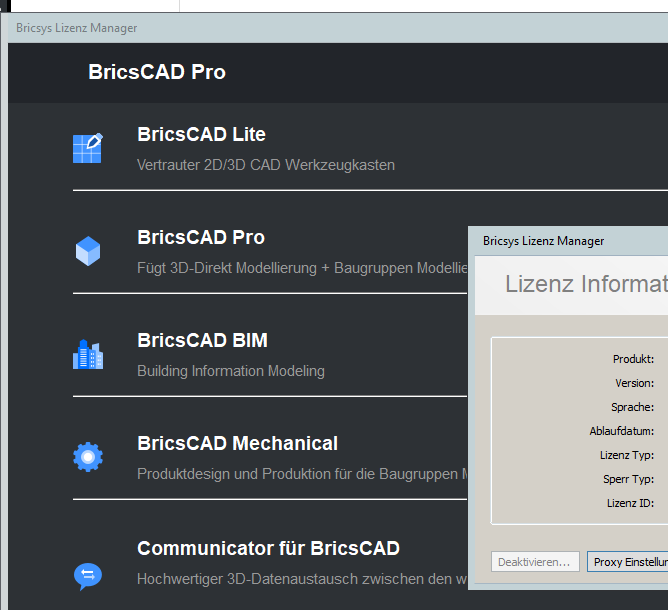Image resolution: width=668 pixels, height=610 pixels.
Task: Click the main Bricsys Lizenz Manager title bar
Action: click(338, 28)
